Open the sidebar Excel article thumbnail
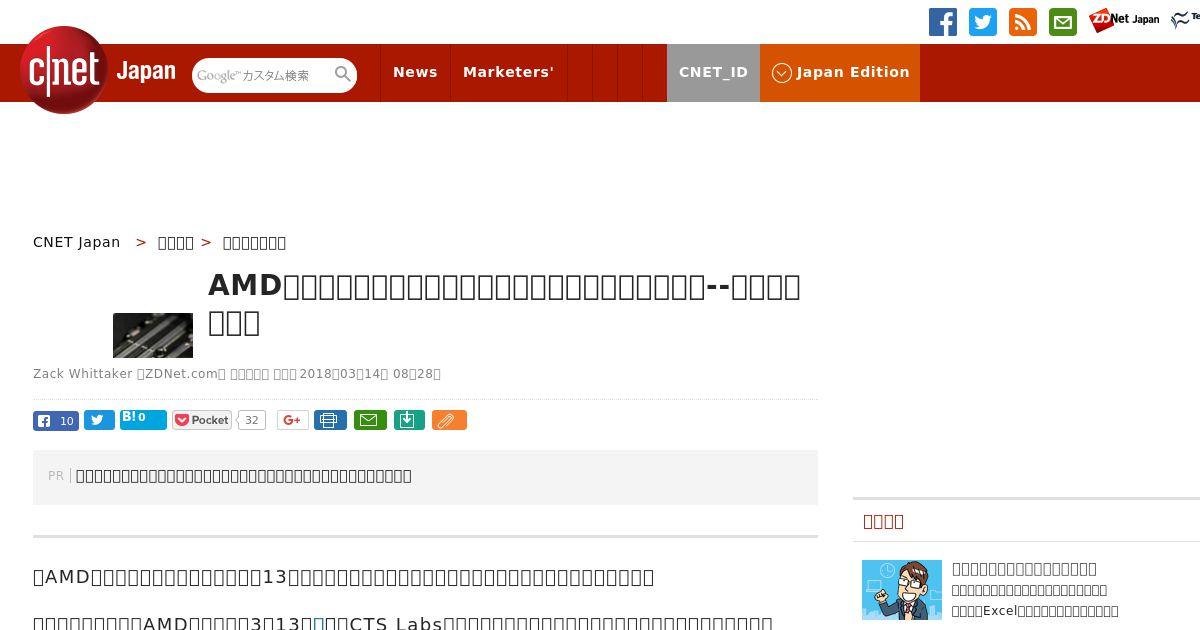The height and width of the screenshot is (630, 1200). [902, 590]
